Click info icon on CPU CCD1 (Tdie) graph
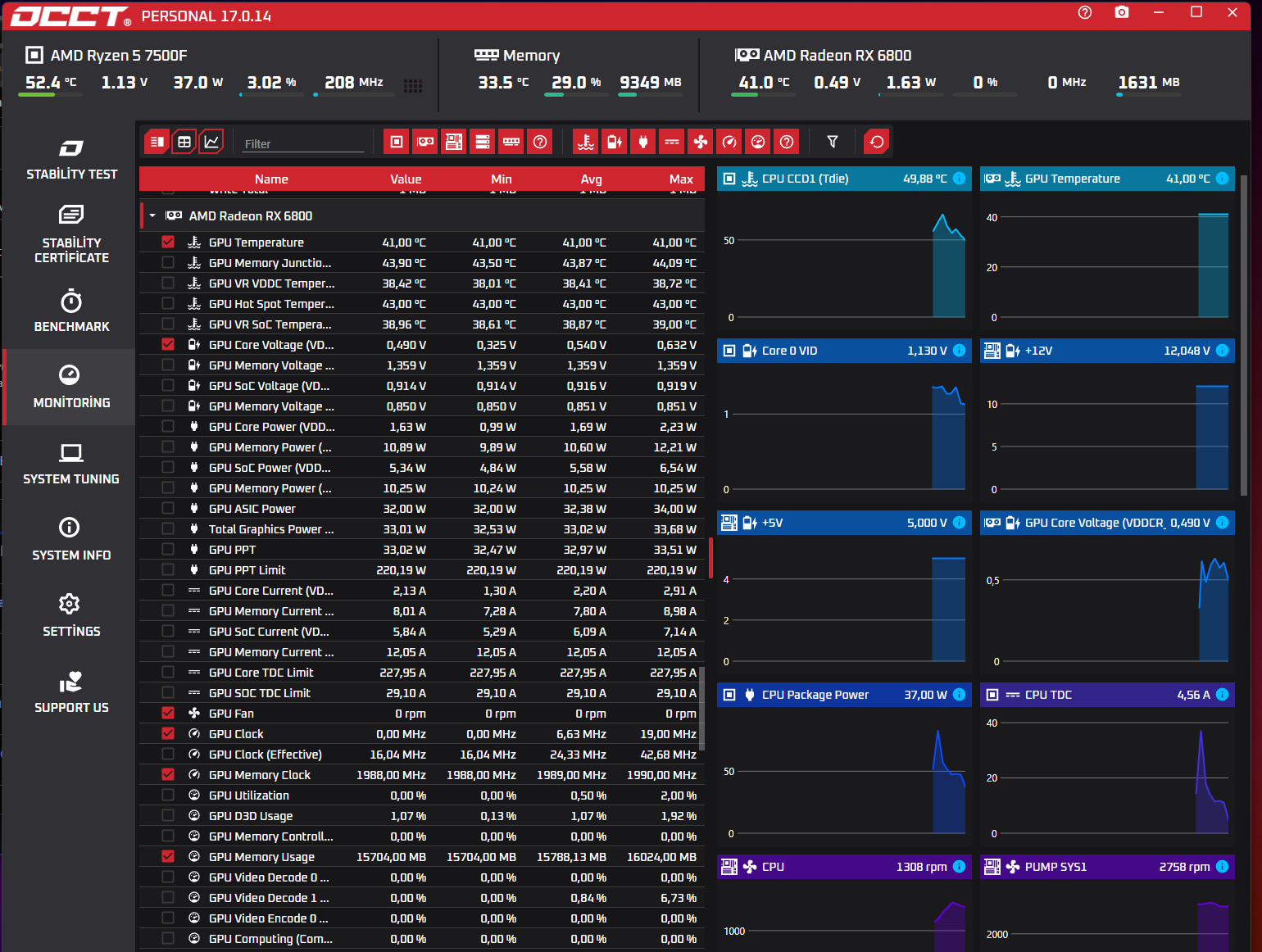This screenshot has height=952, width=1262. click(x=960, y=179)
